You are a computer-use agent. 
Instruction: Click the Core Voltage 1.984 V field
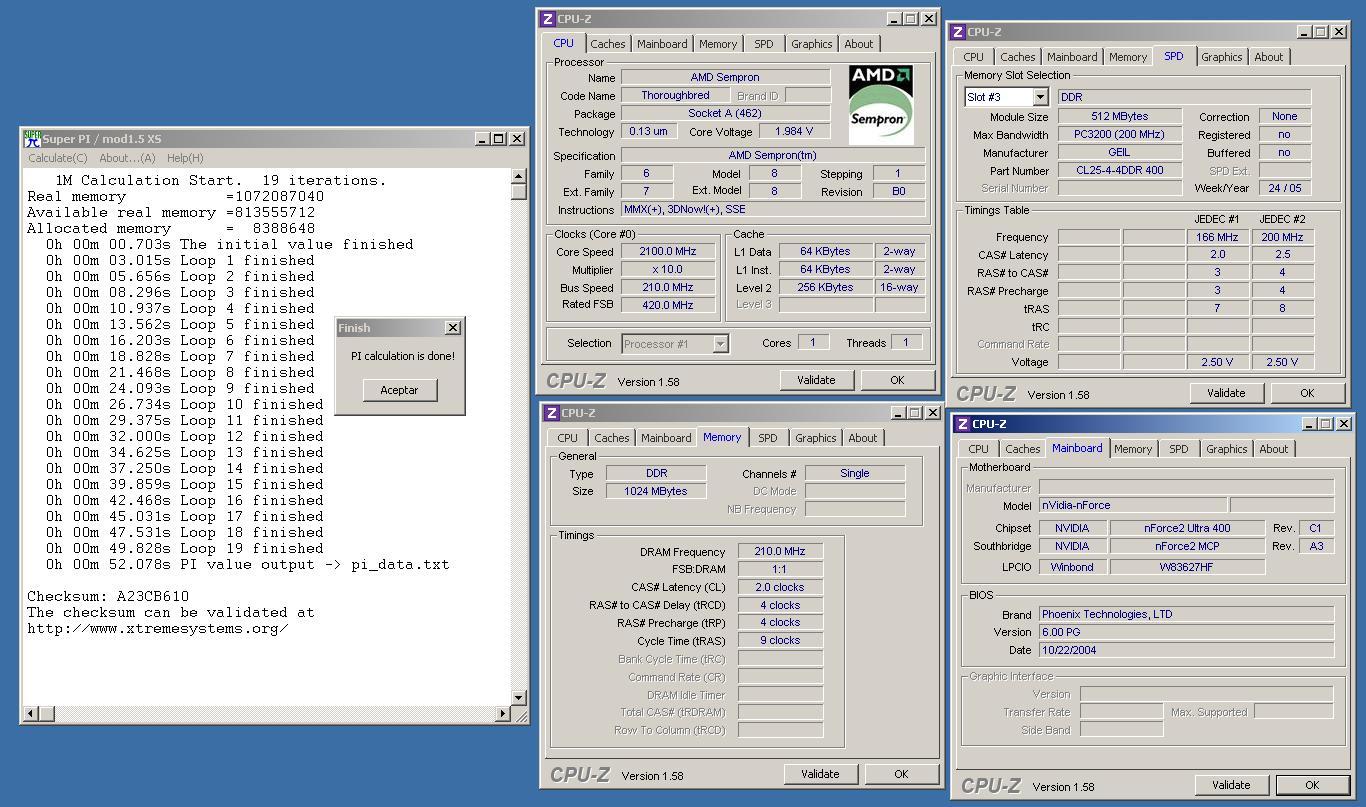coord(794,132)
